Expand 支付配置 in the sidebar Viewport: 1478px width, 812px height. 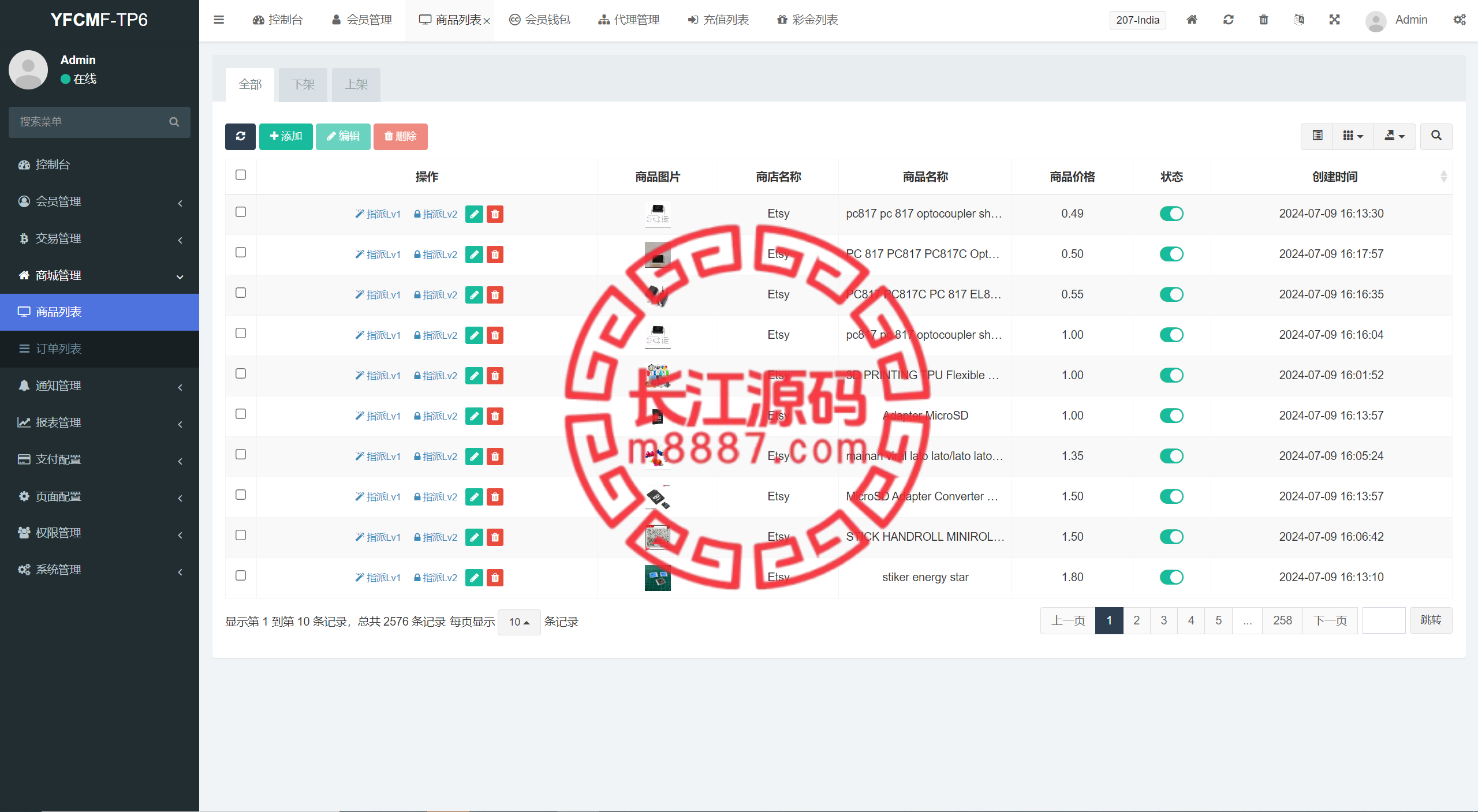point(99,459)
